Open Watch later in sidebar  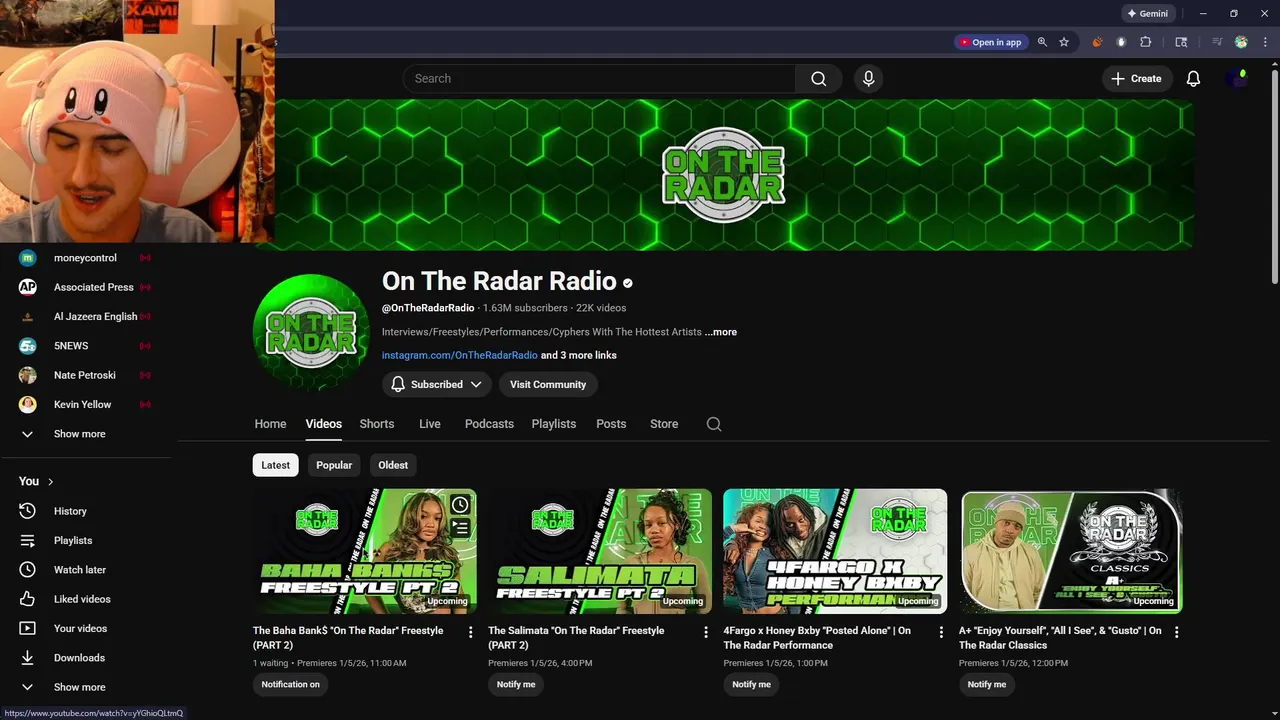[x=86, y=570]
